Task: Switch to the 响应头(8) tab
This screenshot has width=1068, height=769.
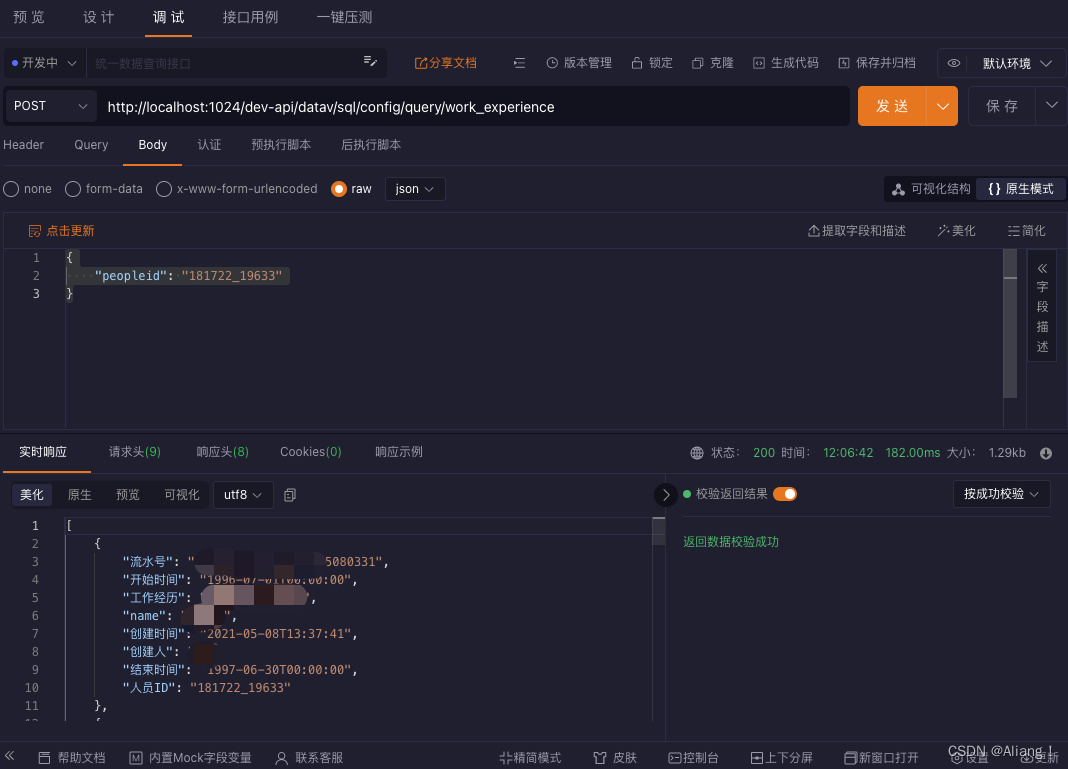Action: click(x=221, y=451)
